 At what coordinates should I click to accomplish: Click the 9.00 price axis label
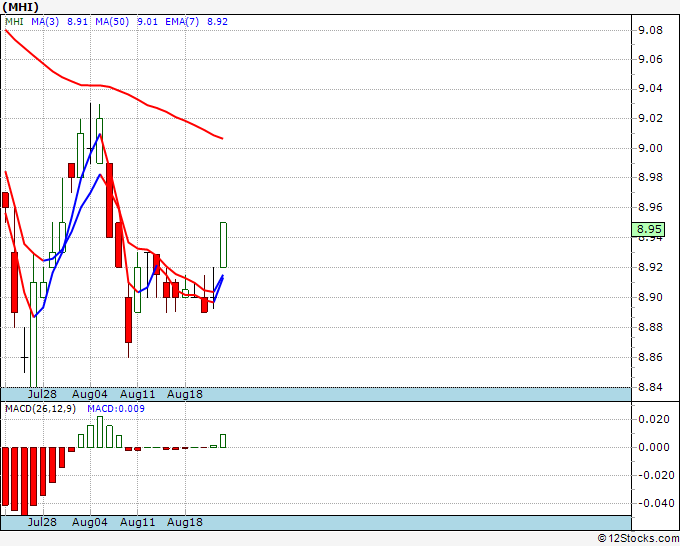[651, 148]
